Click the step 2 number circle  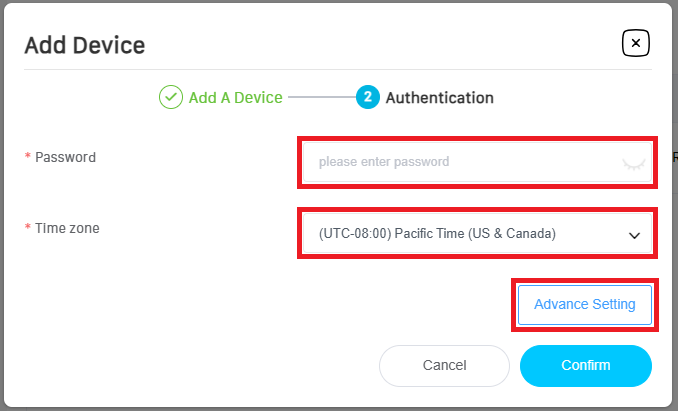coord(368,97)
